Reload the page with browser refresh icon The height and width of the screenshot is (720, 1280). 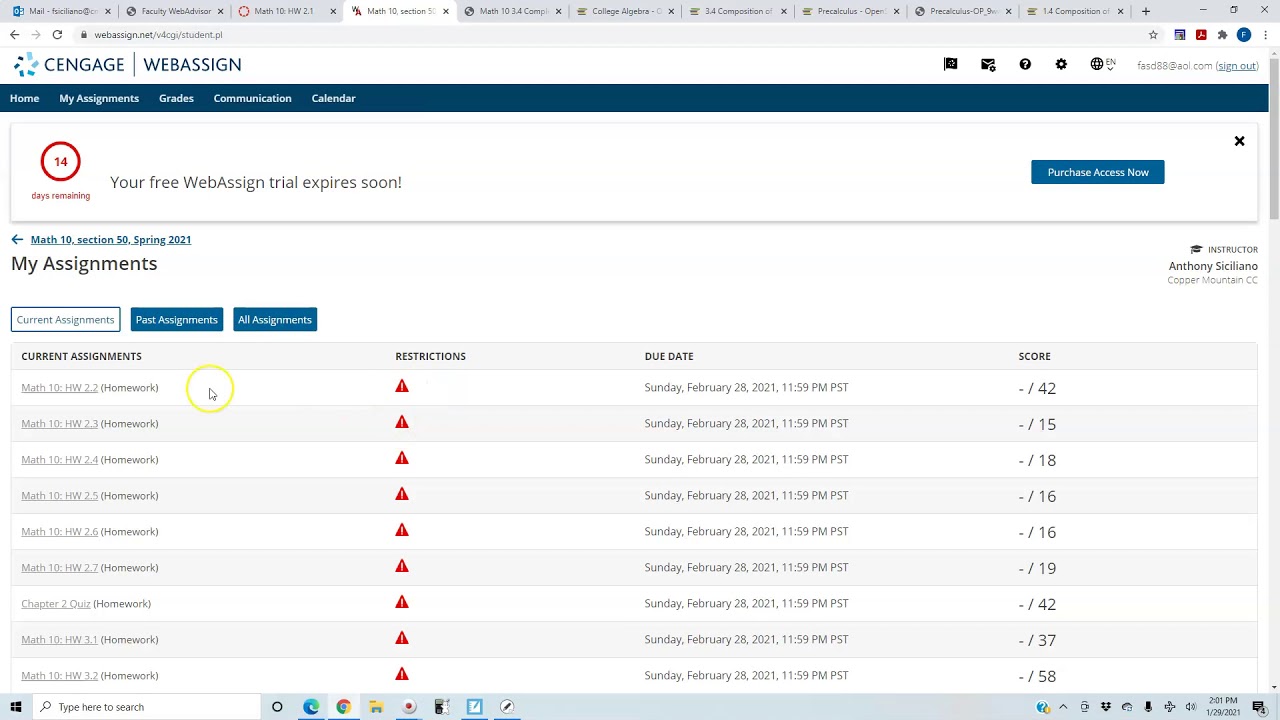57,34
